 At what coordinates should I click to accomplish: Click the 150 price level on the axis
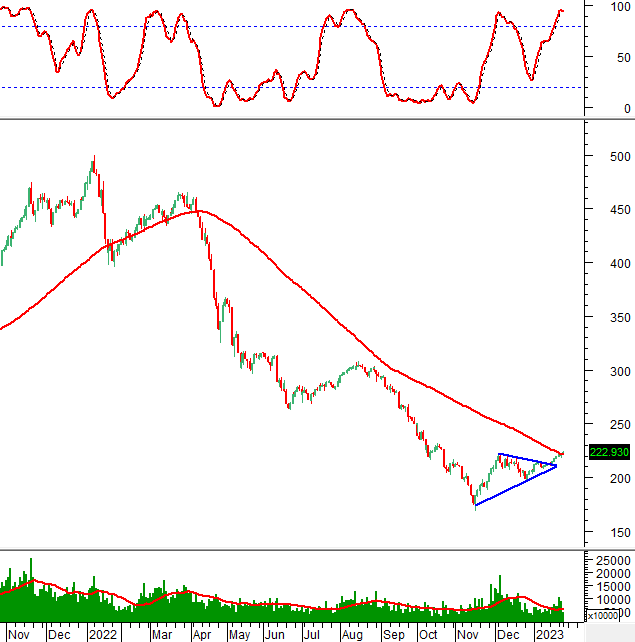tap(620, 532)
